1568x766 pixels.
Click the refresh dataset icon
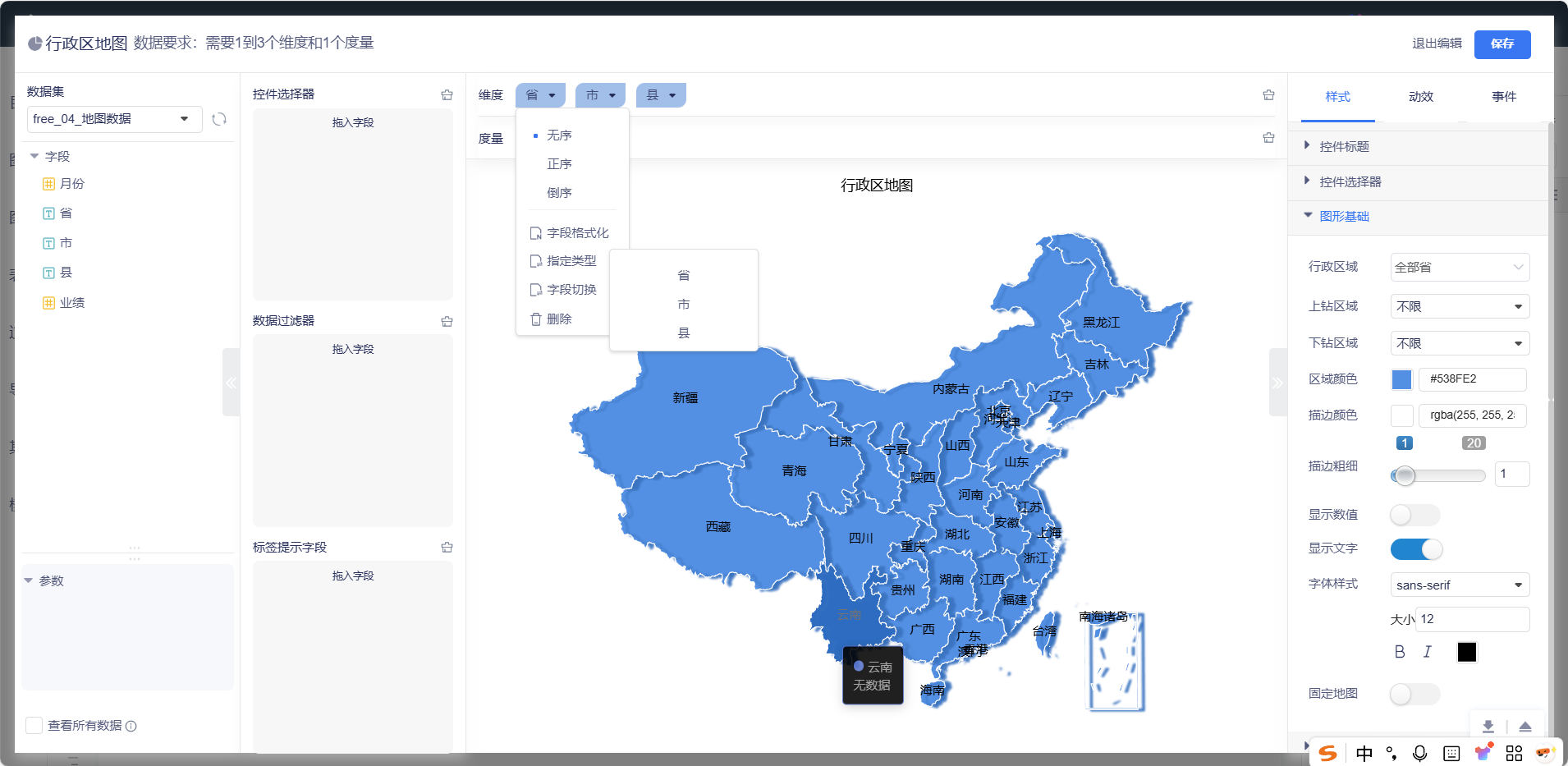(x=219, y=119)
